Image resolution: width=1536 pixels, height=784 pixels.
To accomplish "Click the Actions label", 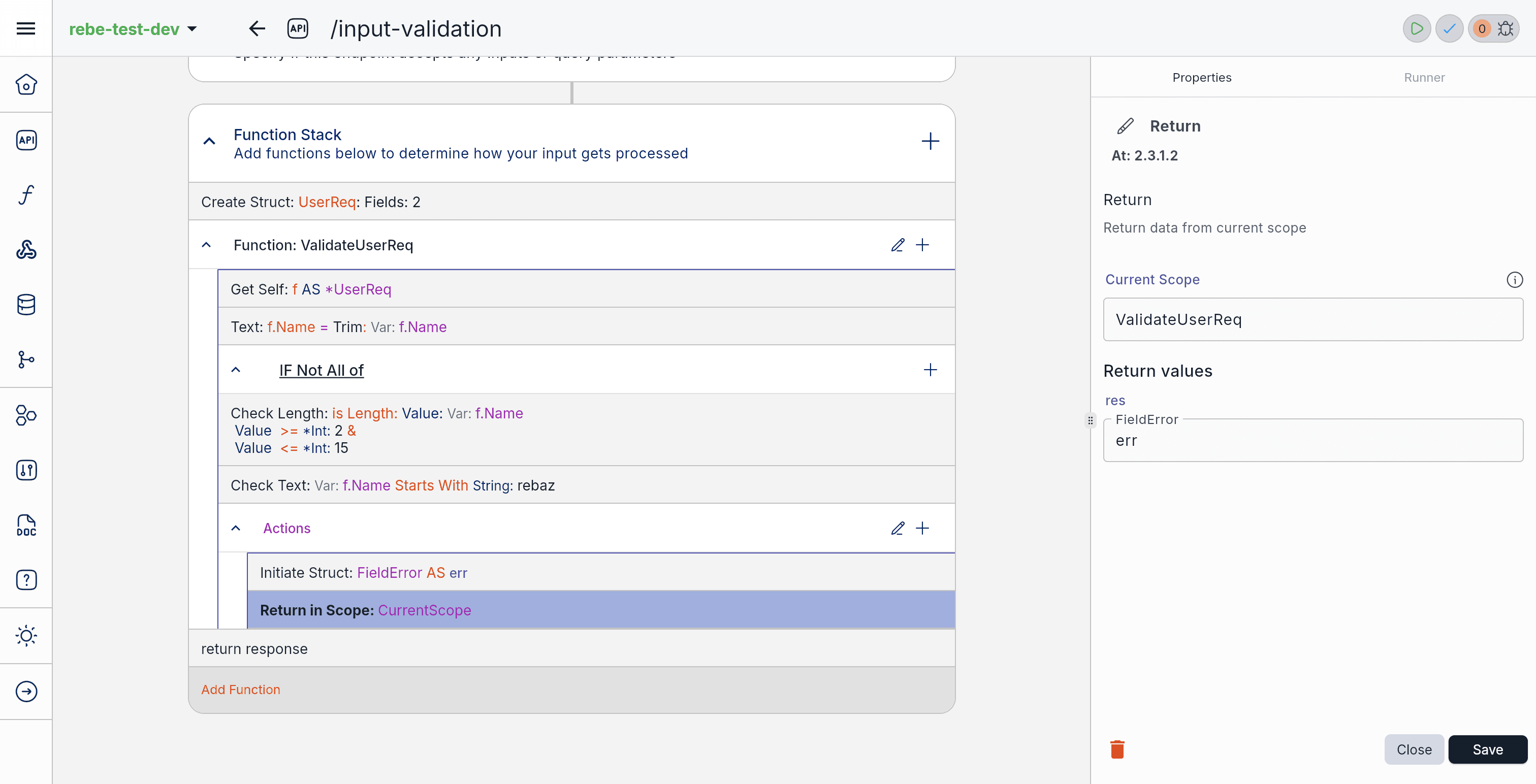I will pyautogui.click(x=287, y=528).
